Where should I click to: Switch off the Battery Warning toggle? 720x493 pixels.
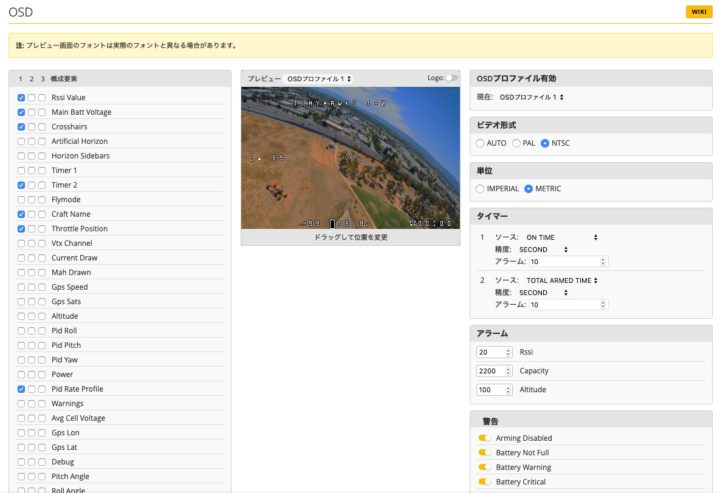point(485,467)
